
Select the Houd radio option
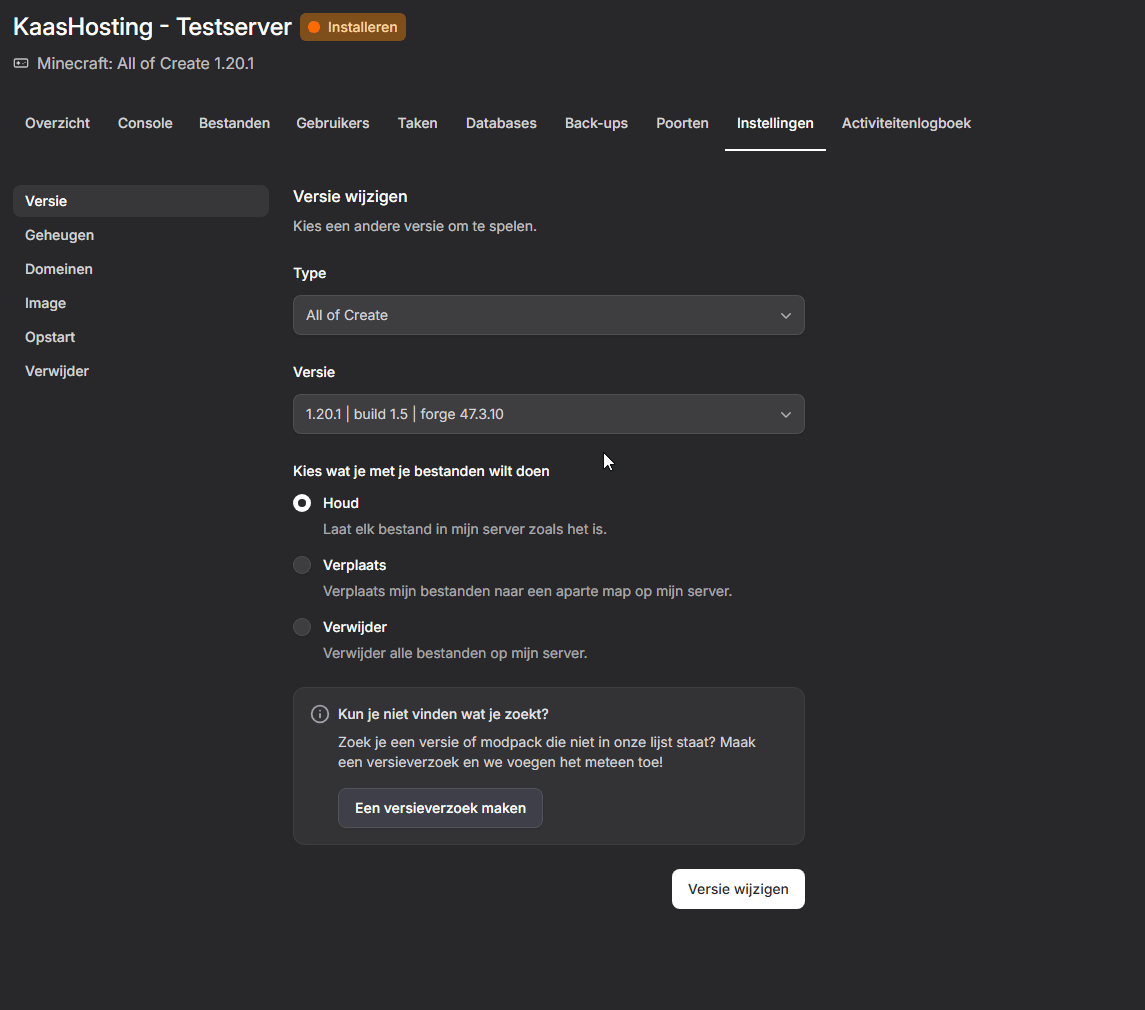(x=302, y=503)
